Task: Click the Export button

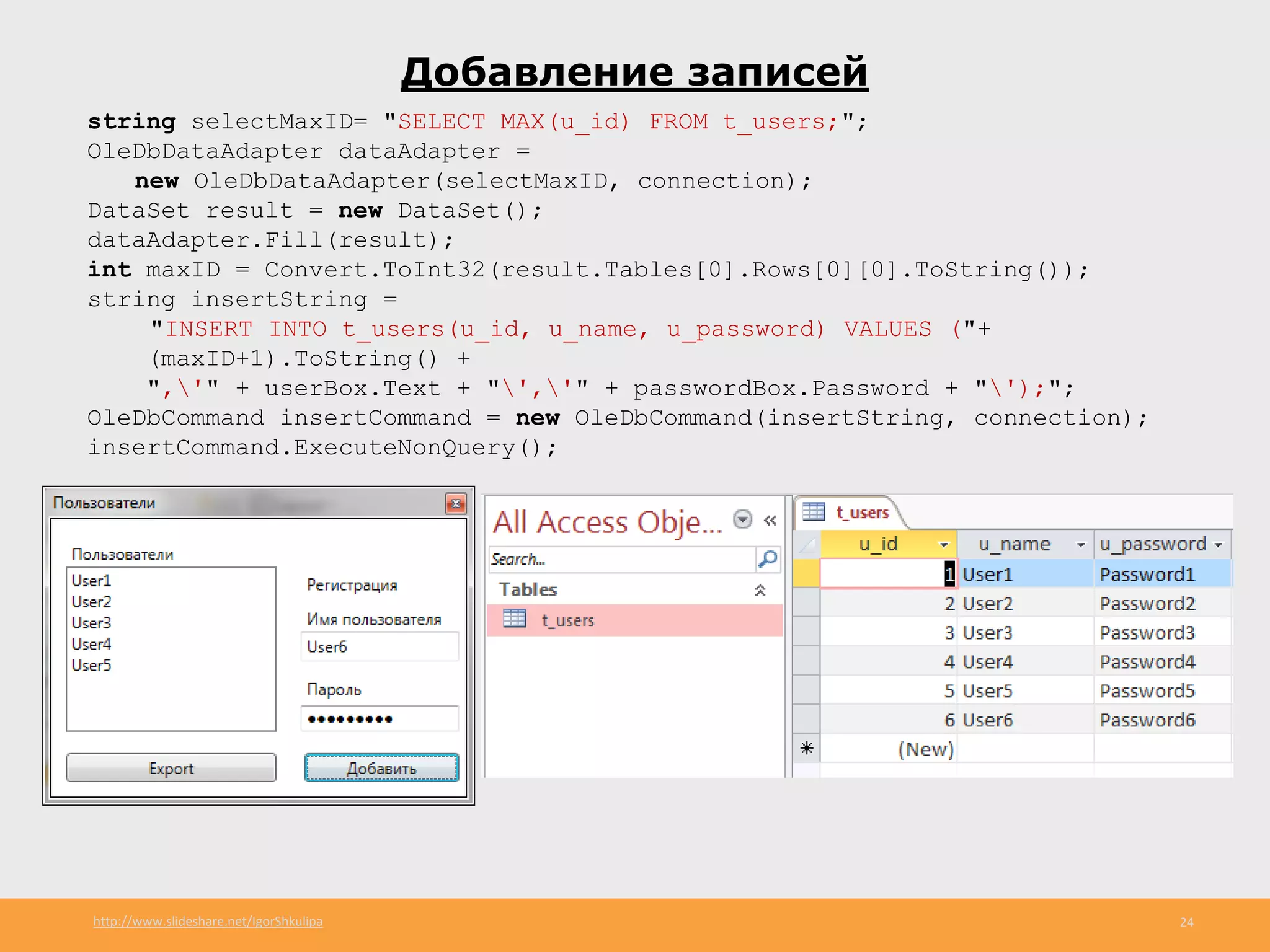Action: (171, 768)
